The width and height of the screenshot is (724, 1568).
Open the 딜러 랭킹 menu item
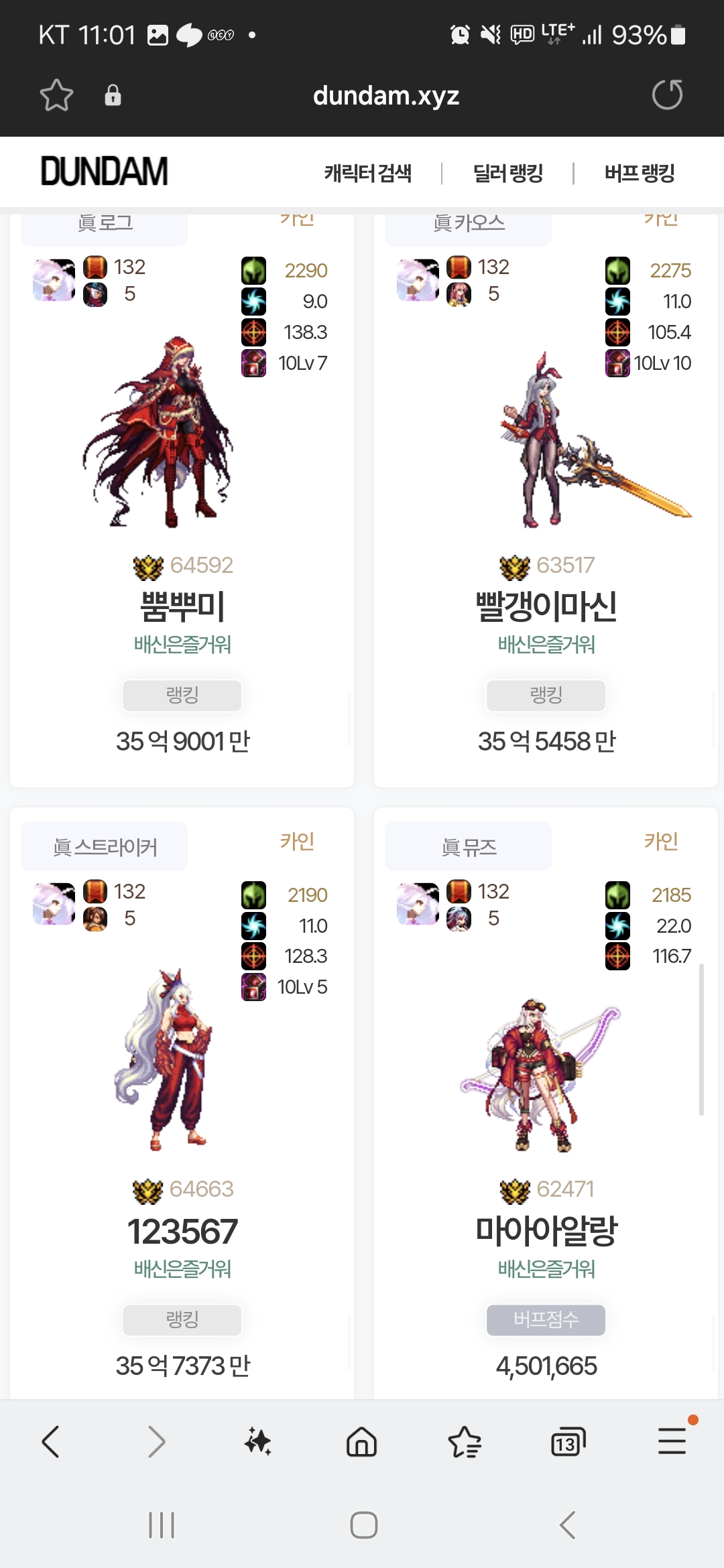[508, 173]
